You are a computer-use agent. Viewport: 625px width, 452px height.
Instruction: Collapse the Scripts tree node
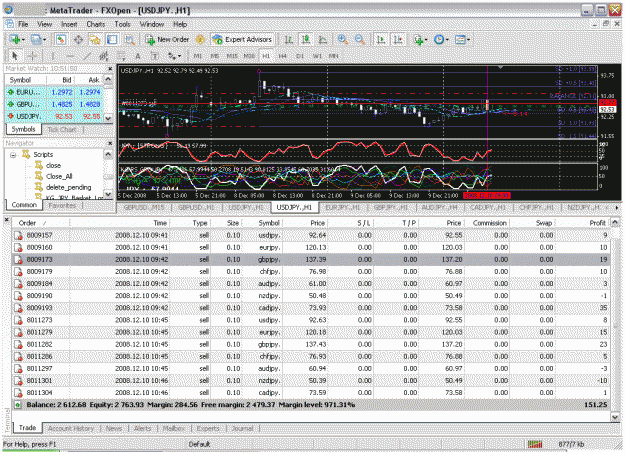(13, 155)
